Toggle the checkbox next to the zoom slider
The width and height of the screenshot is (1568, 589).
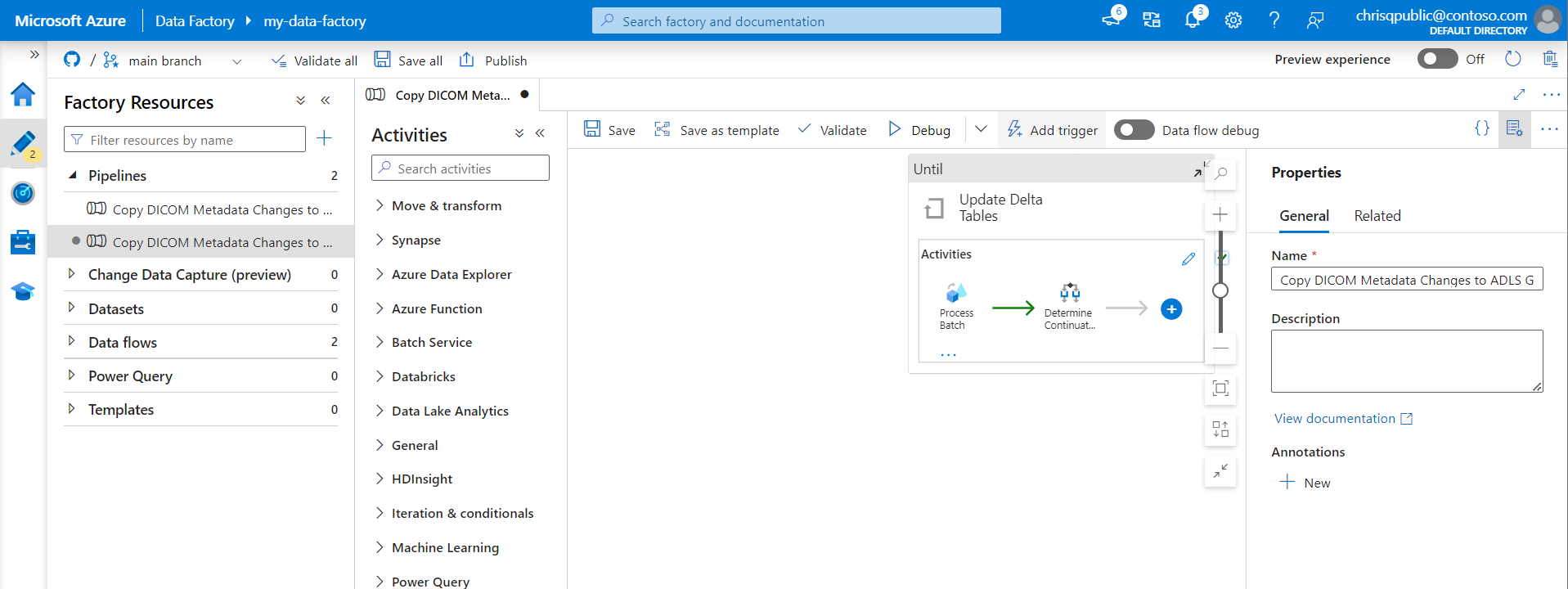(1222, 258)
